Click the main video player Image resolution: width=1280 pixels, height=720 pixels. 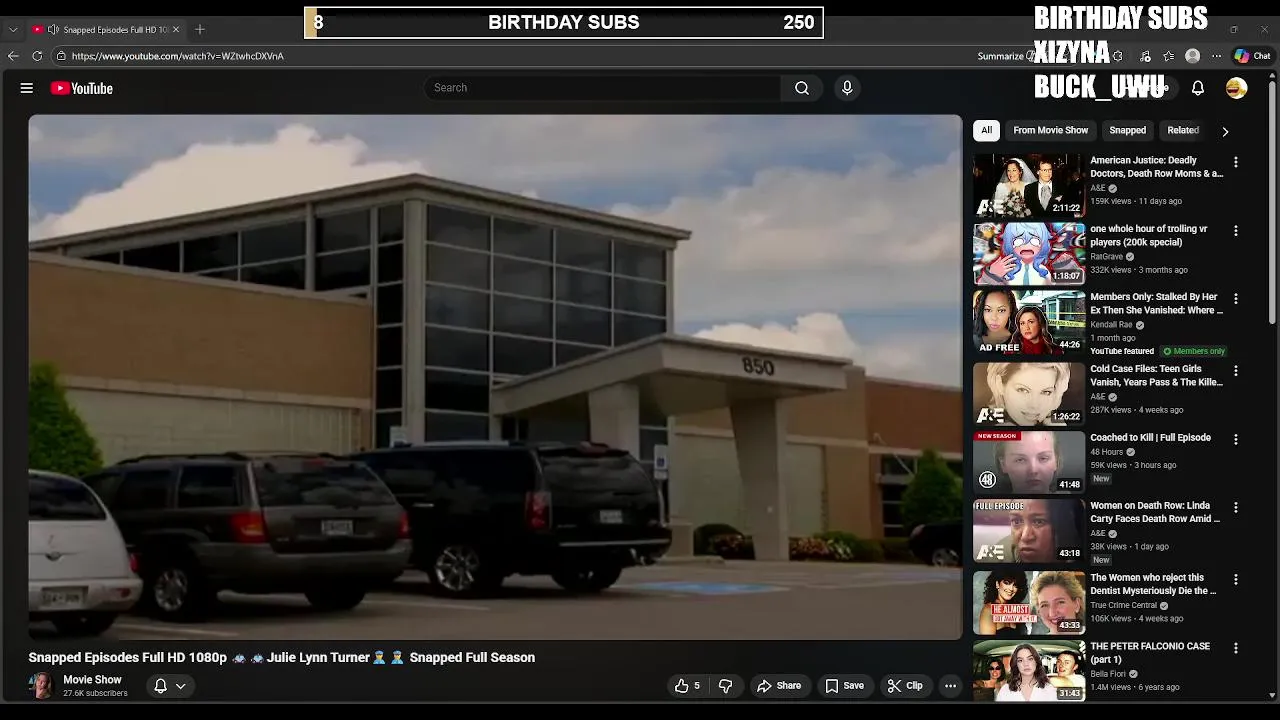(495, 377)
